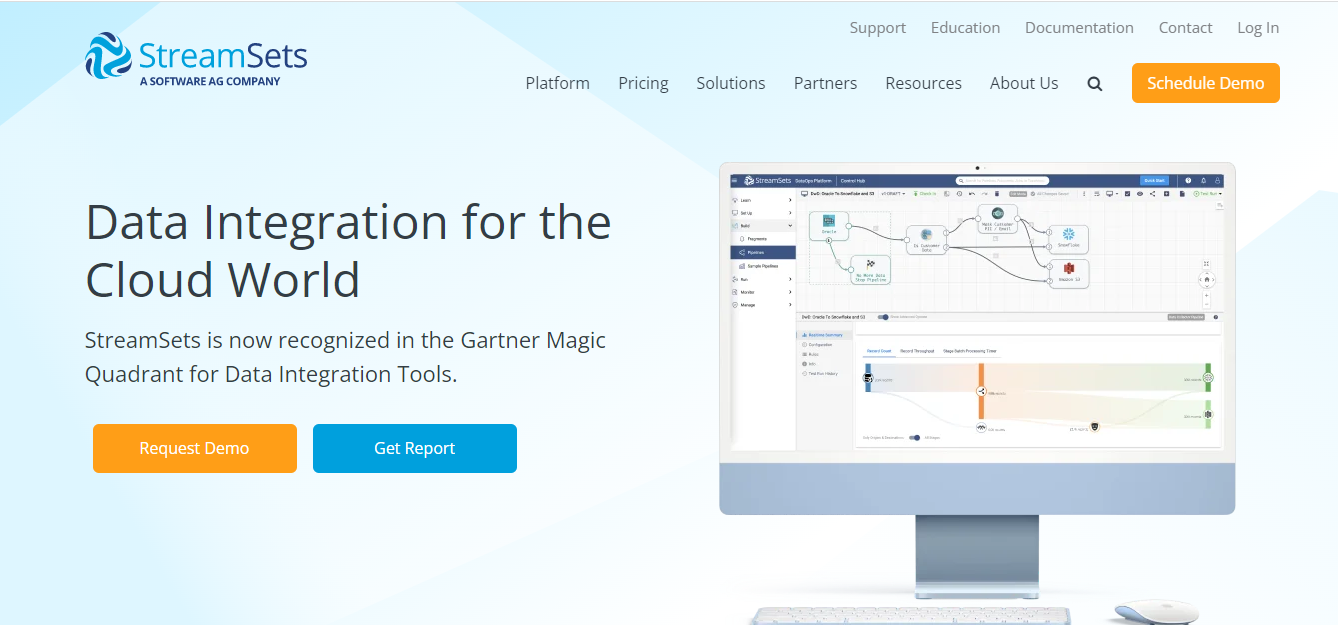This screenshot has height=625, width=1338.
Task: Open the website search magnifier icon
Action: point(1095,84)
